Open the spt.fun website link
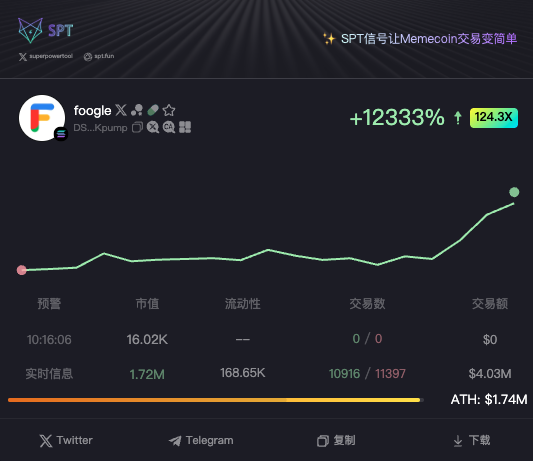The height and width of the screenshot is (461, 533). coord(99,56)
